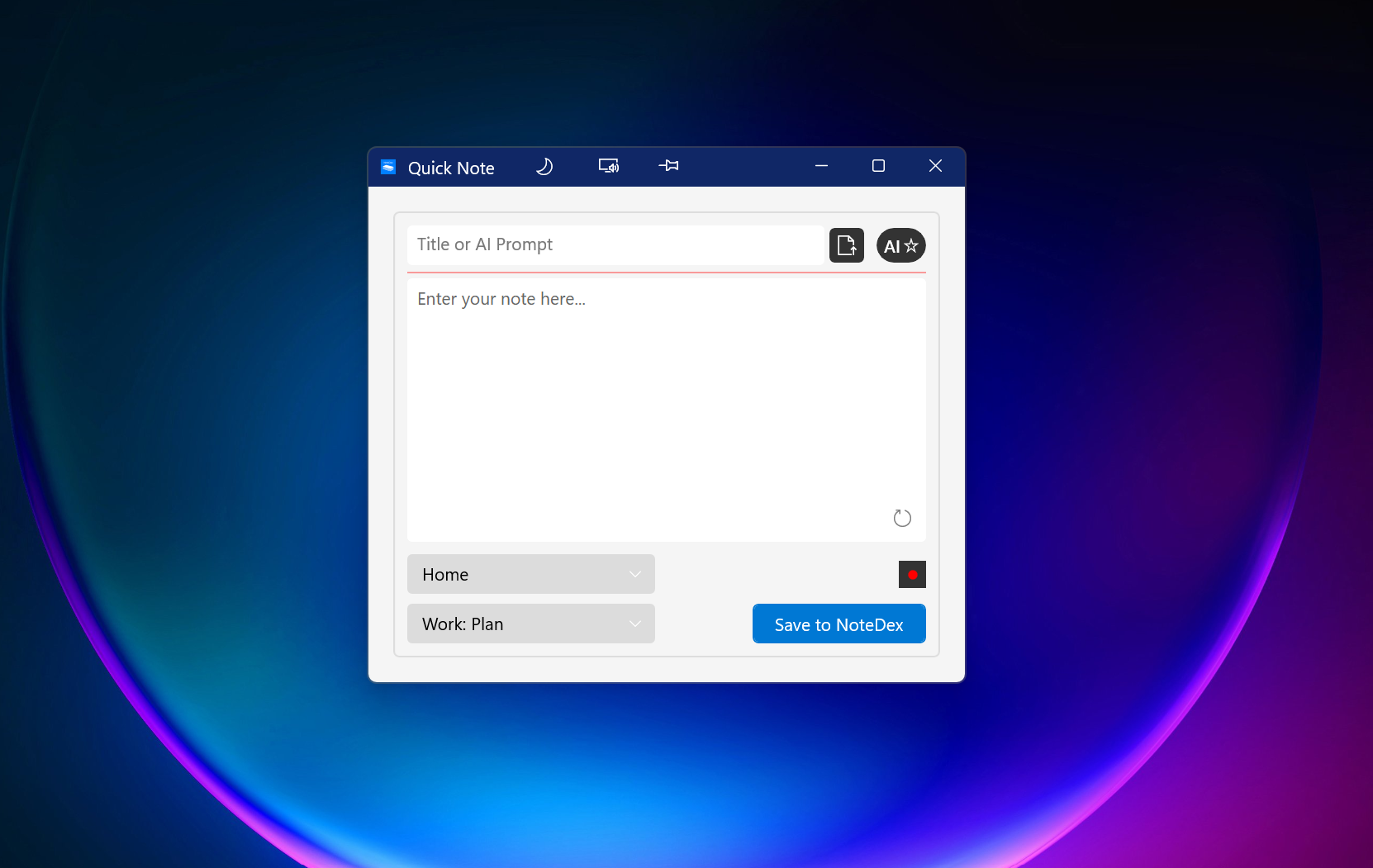Focus the Title or AI Prompt field
1373x868 pixels.
(x=616, y=245)
